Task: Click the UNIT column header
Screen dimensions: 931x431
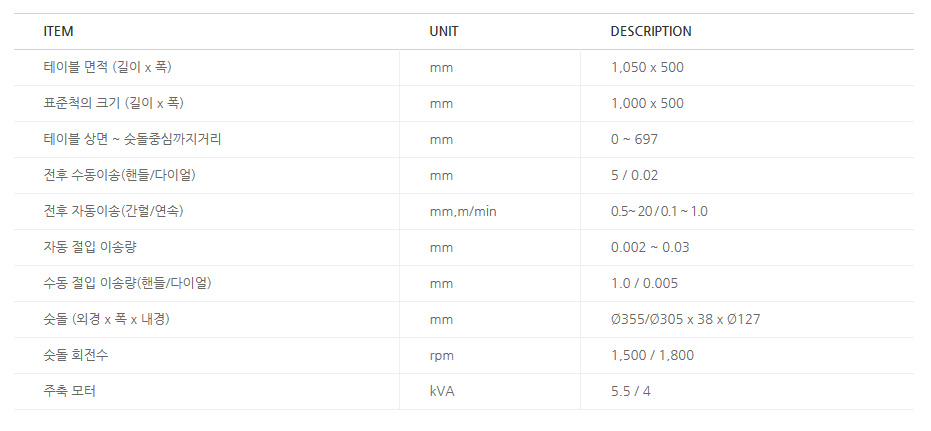Action: pyautogui.click(x=444, y=31)
